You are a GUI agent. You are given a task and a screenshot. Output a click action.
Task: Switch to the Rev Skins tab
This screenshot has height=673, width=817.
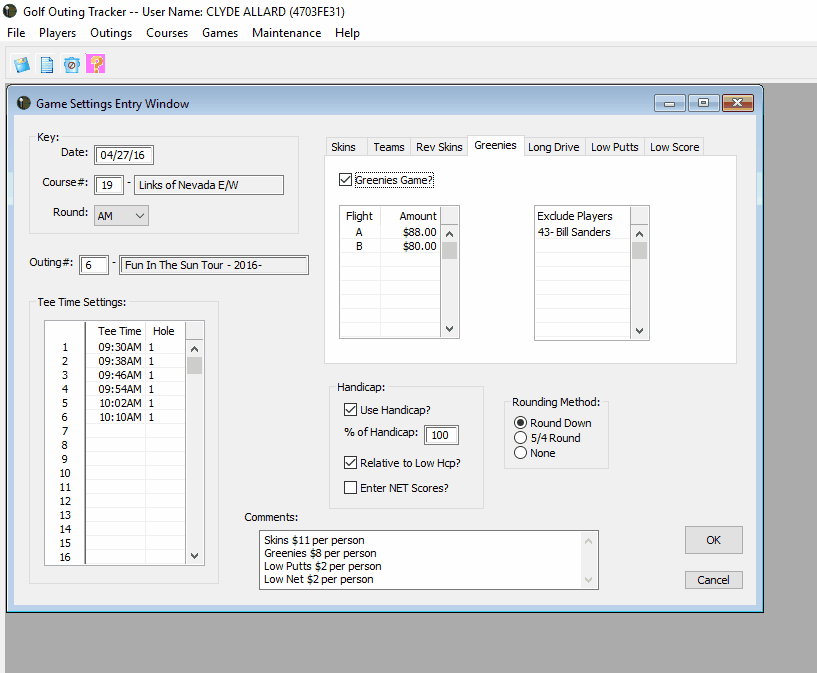click(x=439, y=147)
